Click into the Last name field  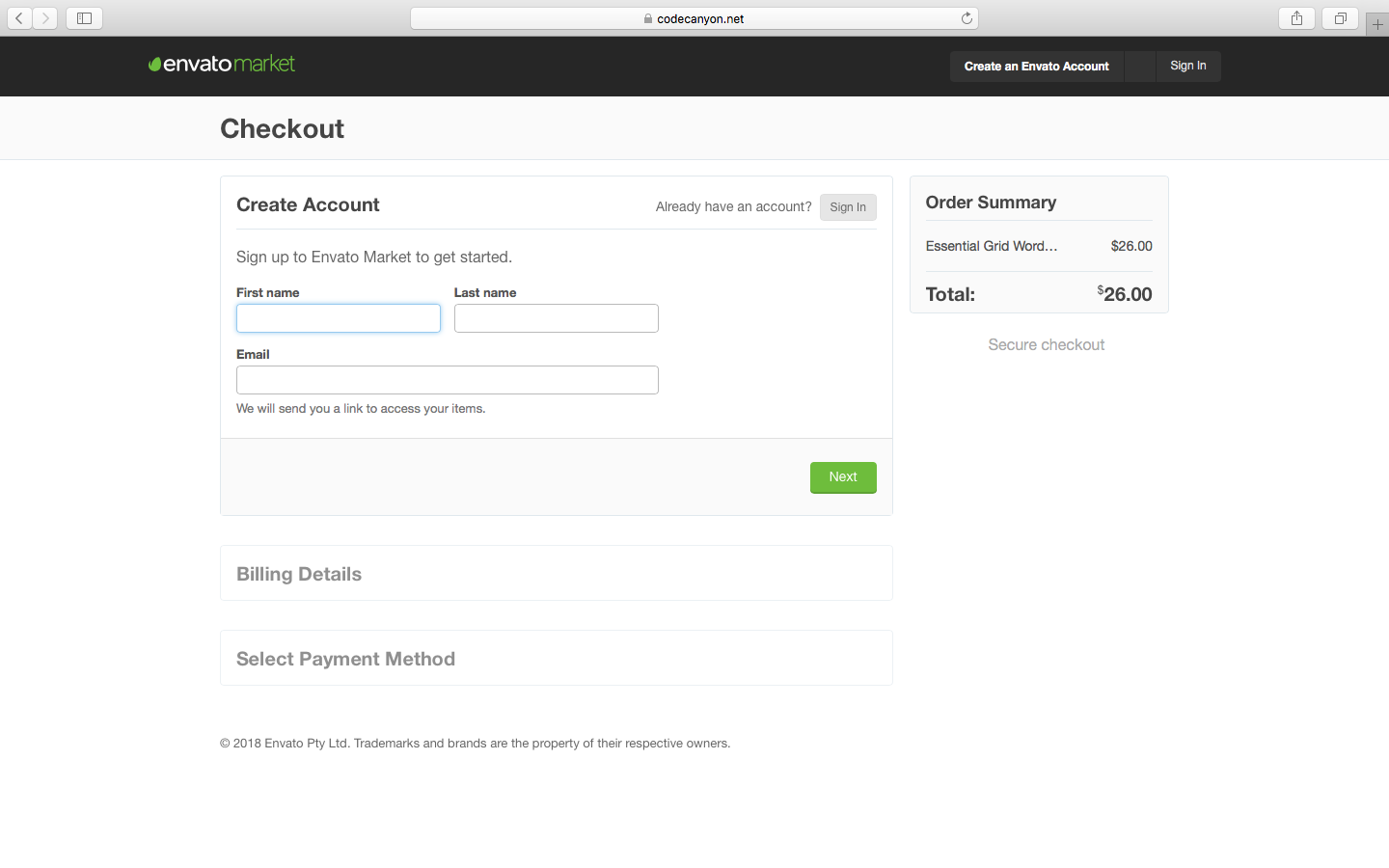(556, 318)
